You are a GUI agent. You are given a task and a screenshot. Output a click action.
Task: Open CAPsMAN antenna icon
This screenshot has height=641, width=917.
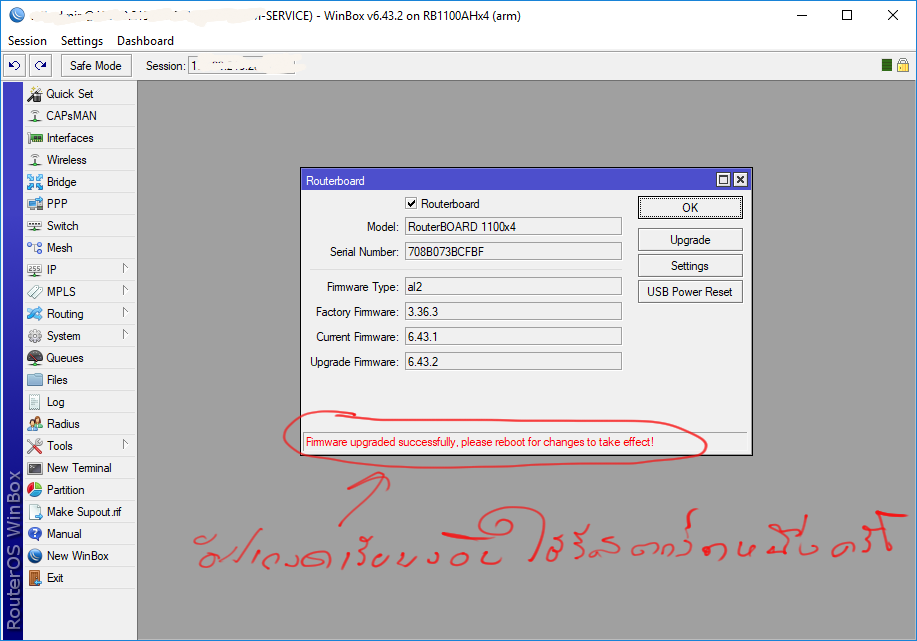pos(35,116)
